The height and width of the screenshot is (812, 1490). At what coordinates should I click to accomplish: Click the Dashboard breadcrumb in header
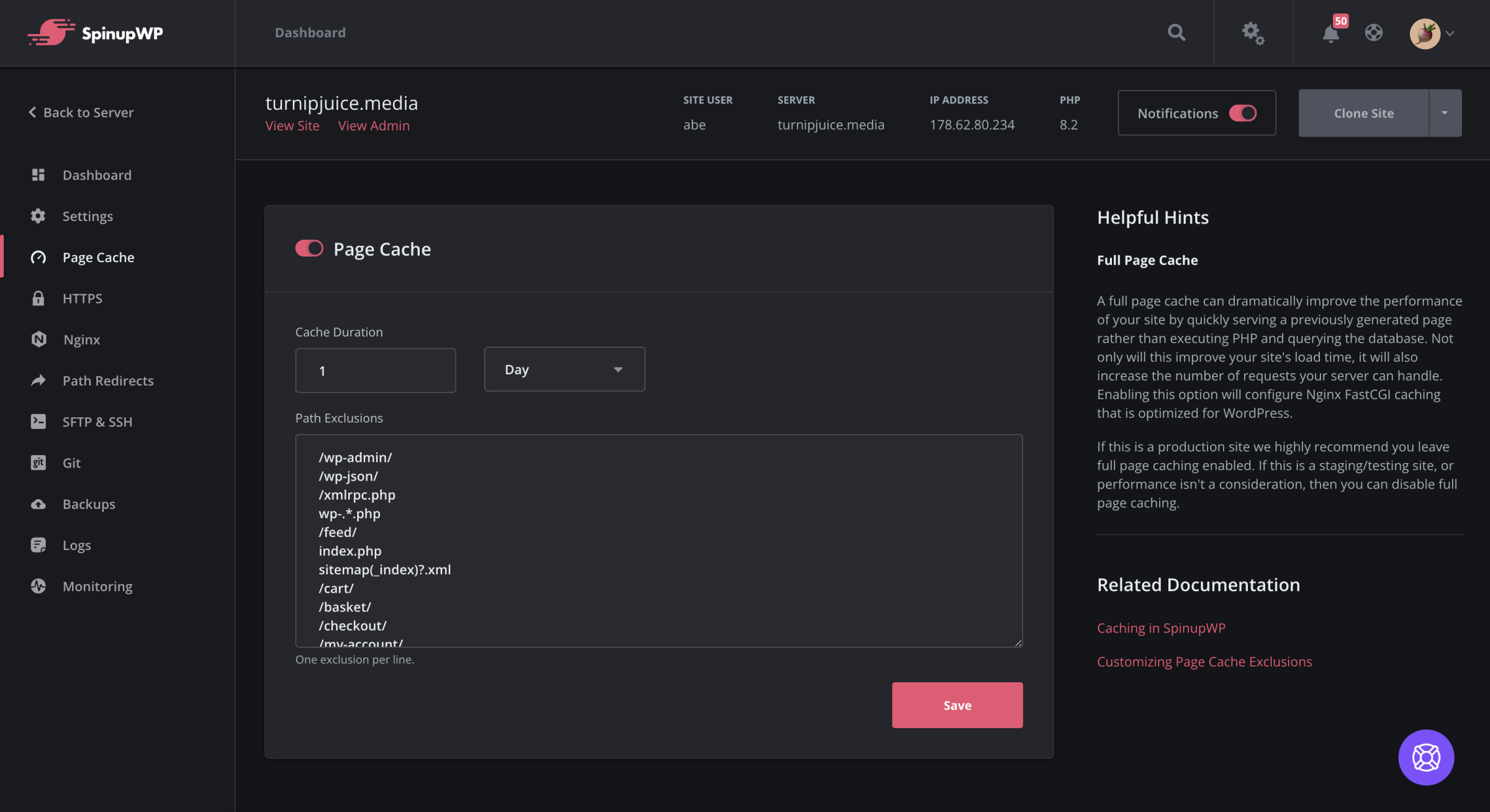310,32
